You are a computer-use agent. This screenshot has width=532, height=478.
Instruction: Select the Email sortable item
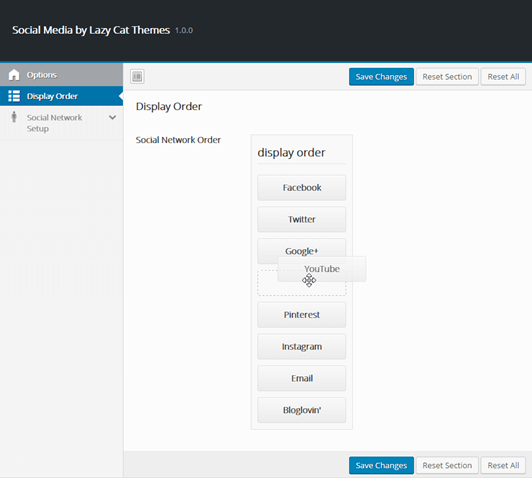[x=302, y=378]
